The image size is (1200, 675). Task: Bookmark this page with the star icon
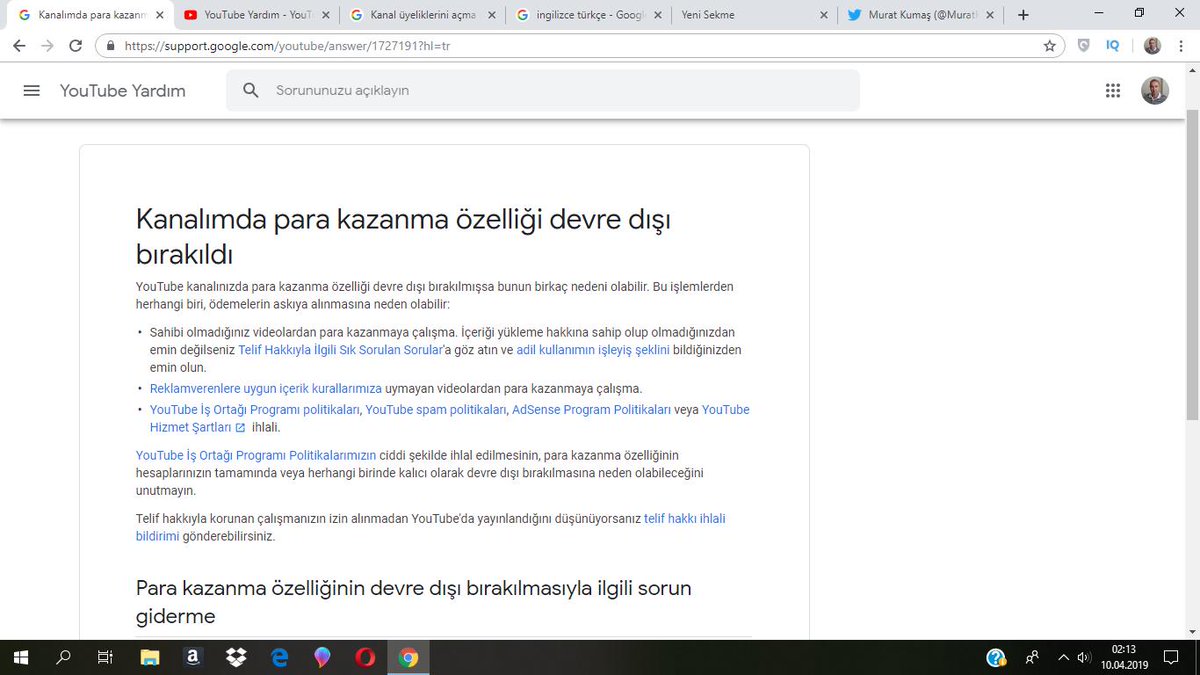[x=1049, y=45]
